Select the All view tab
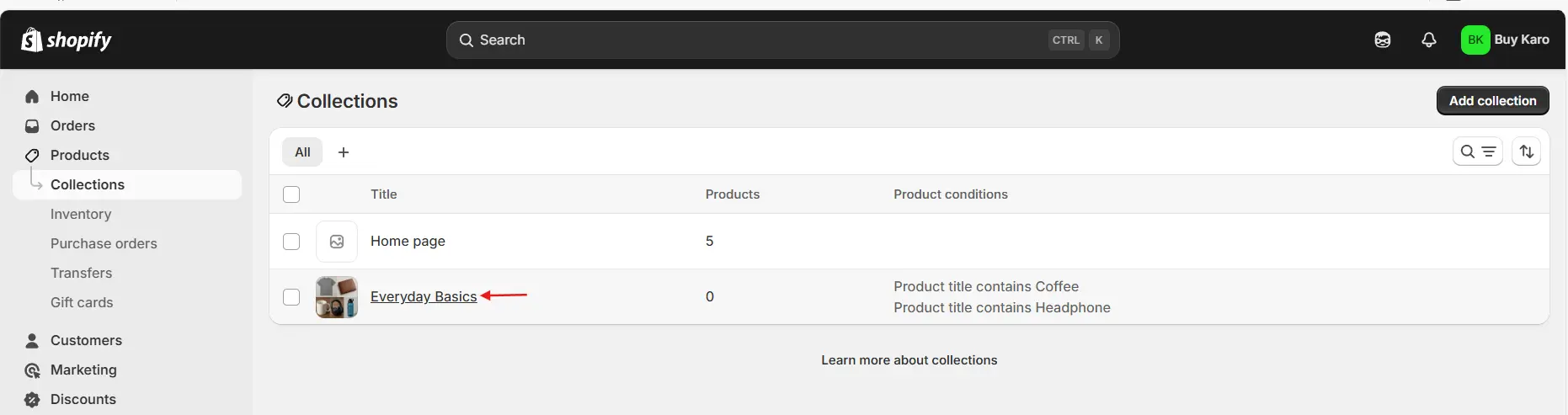 302,152
